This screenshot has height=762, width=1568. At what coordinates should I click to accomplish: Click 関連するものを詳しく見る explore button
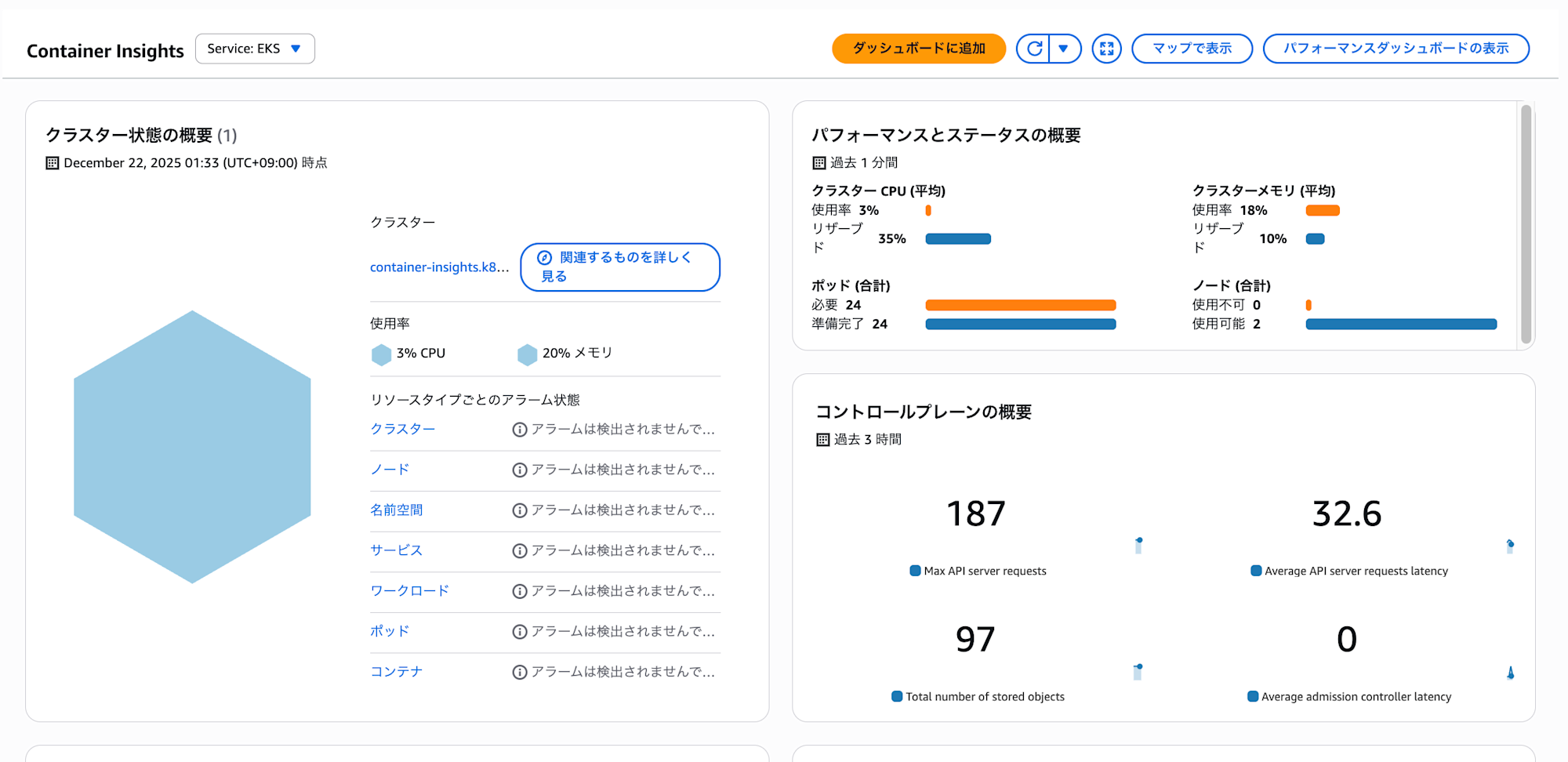619,267
